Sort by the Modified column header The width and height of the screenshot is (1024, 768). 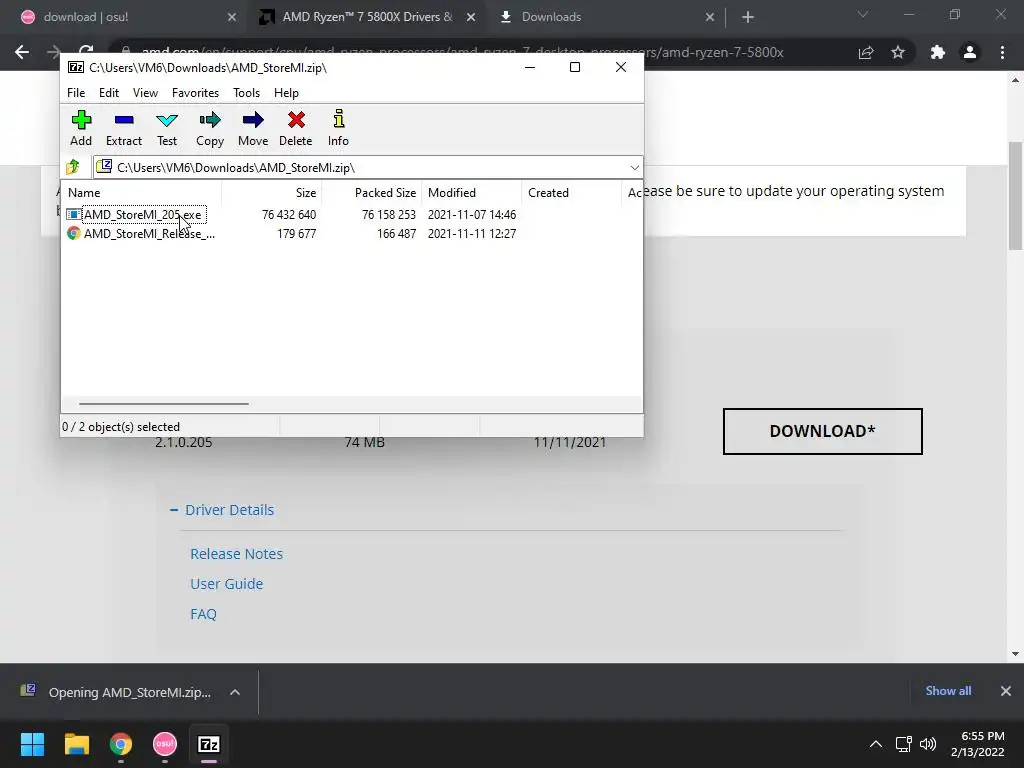tap(472, 193)
